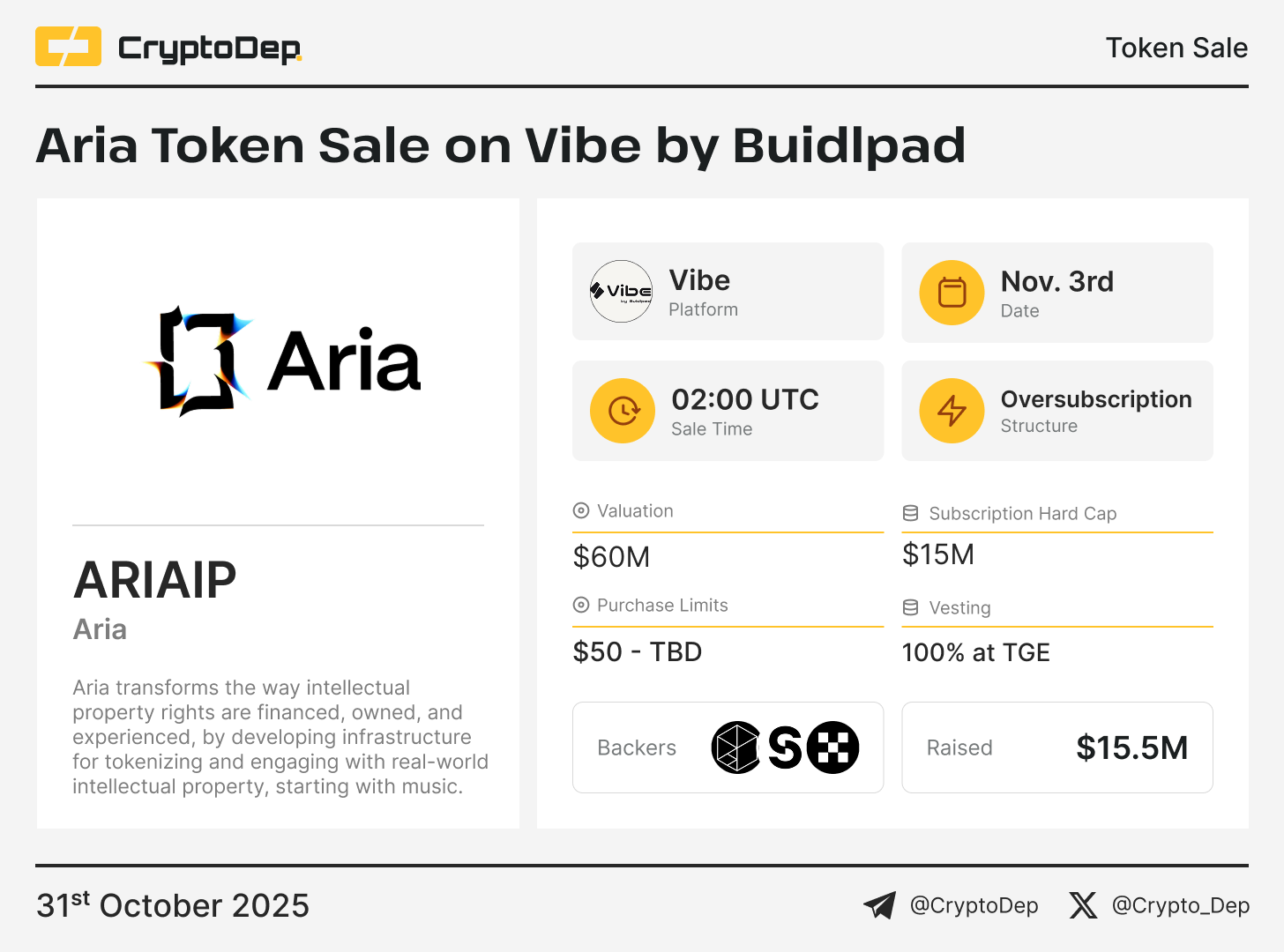The width and height of the screenshot is (1284, 952).
Task: Click the X social media icon
Action: pyautogui.click(x=1083, y=905)
